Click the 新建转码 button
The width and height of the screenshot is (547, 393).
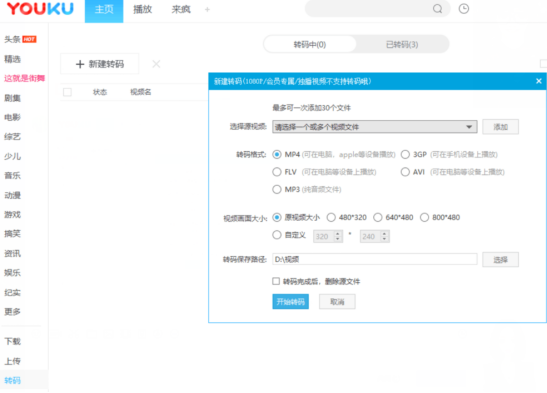[100, 64]
